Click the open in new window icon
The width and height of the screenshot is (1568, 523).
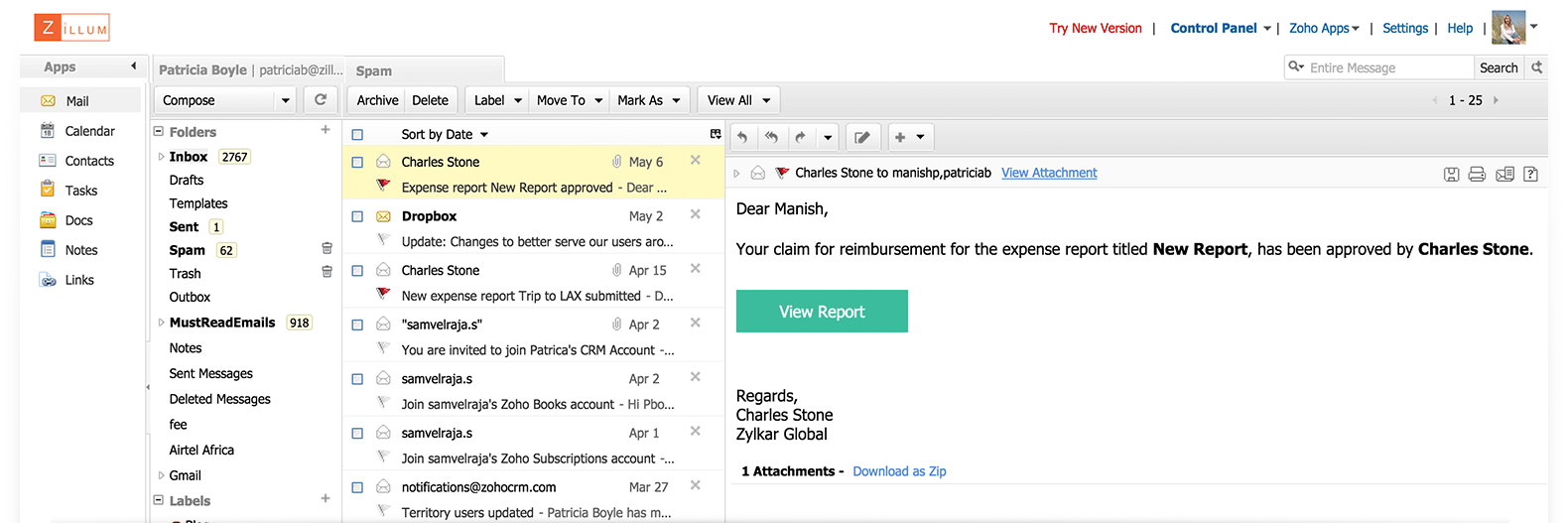1504,174
